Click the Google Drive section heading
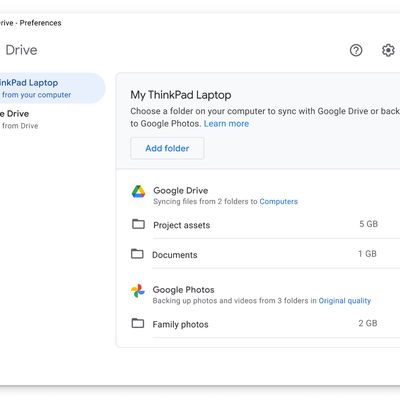Screen dimensions: 400x400 click(x=181, y=191)
